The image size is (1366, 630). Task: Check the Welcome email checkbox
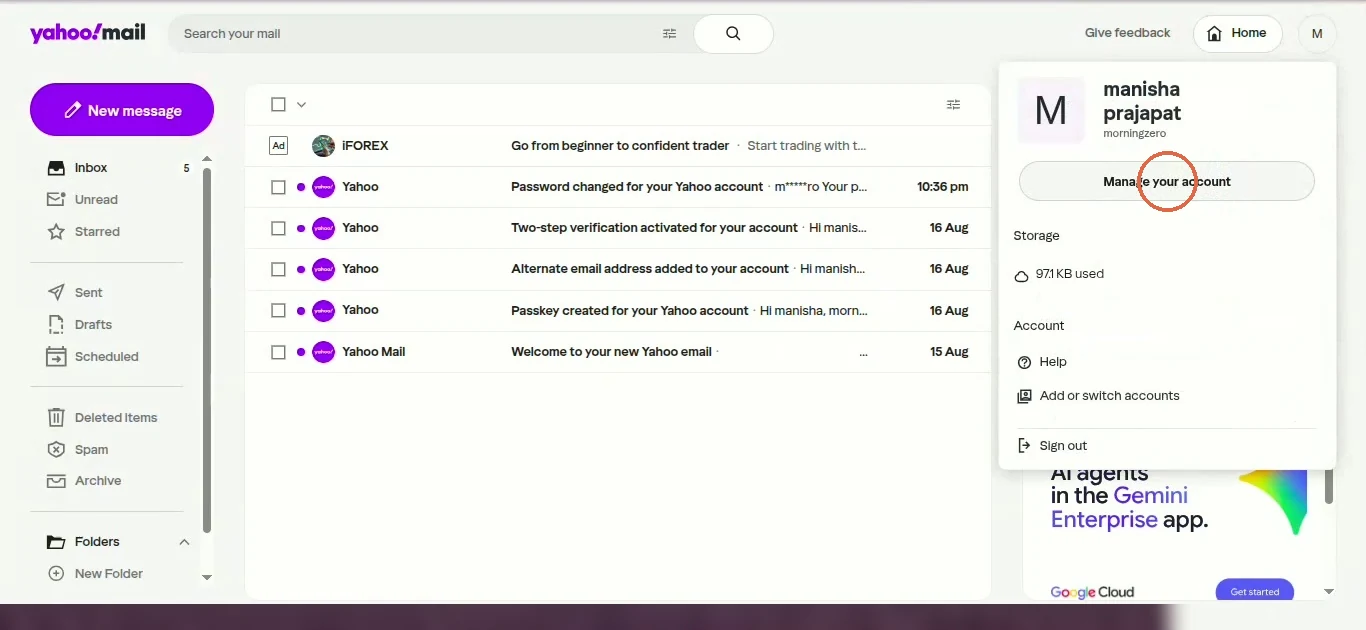278,352
